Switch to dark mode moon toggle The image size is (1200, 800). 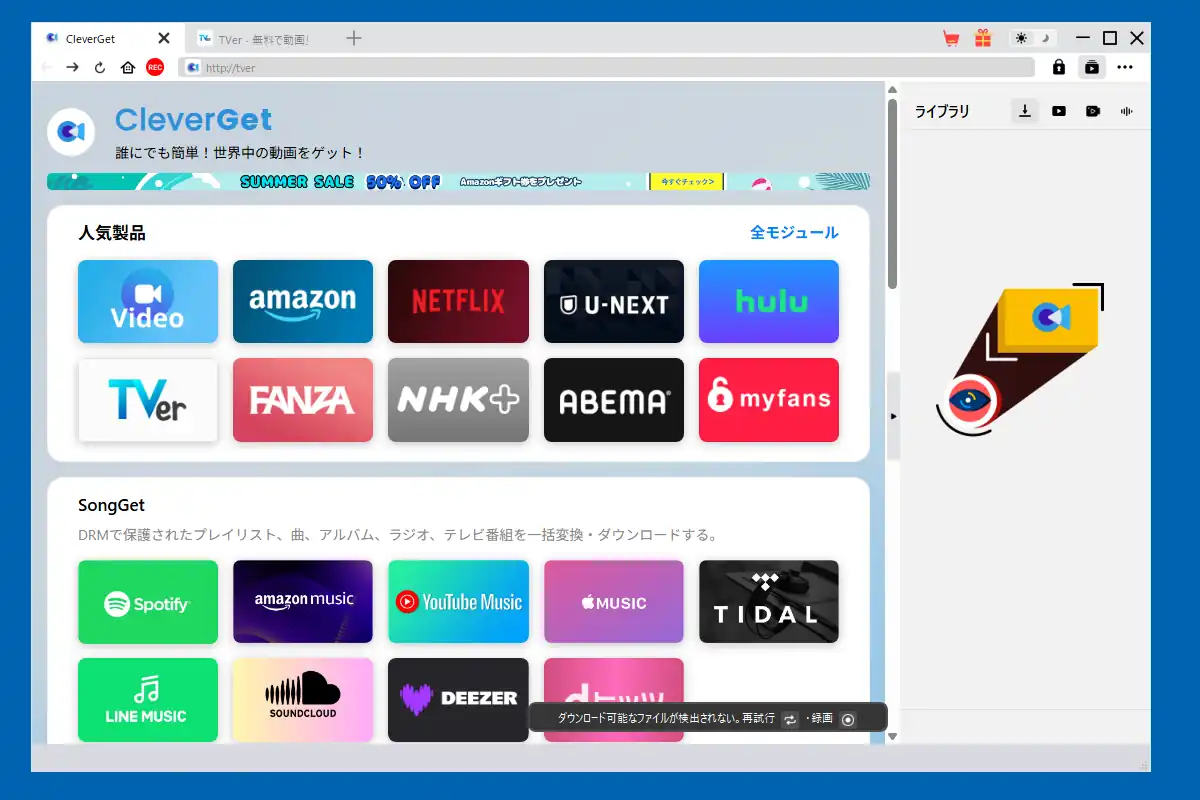click(x=1045, y=38)
